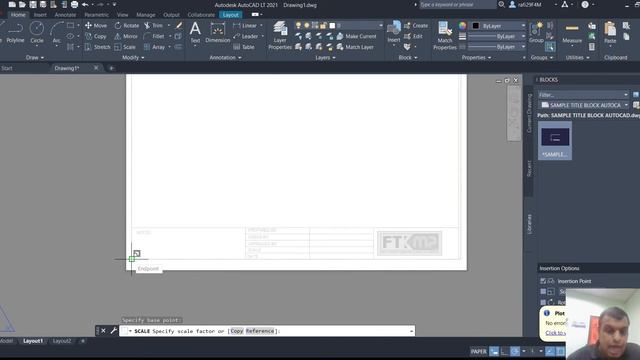The image size is (640, 360).
Task: Click the Stretch tool
Action: coord(98,47)
